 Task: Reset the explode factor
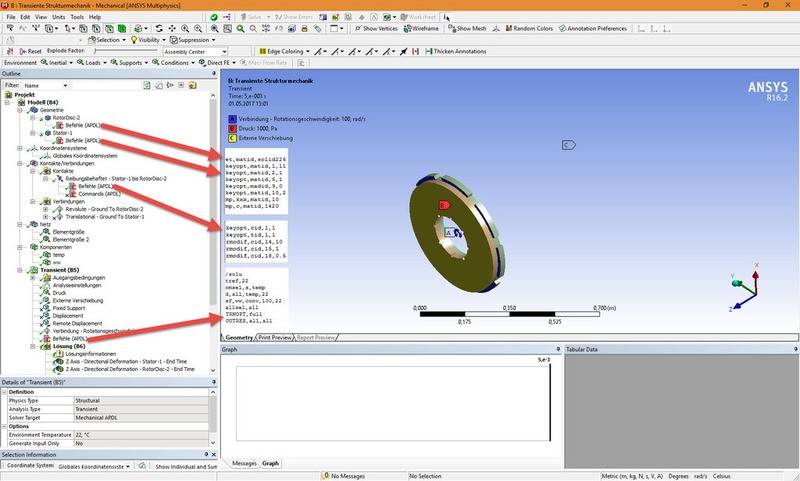(29, 51)
